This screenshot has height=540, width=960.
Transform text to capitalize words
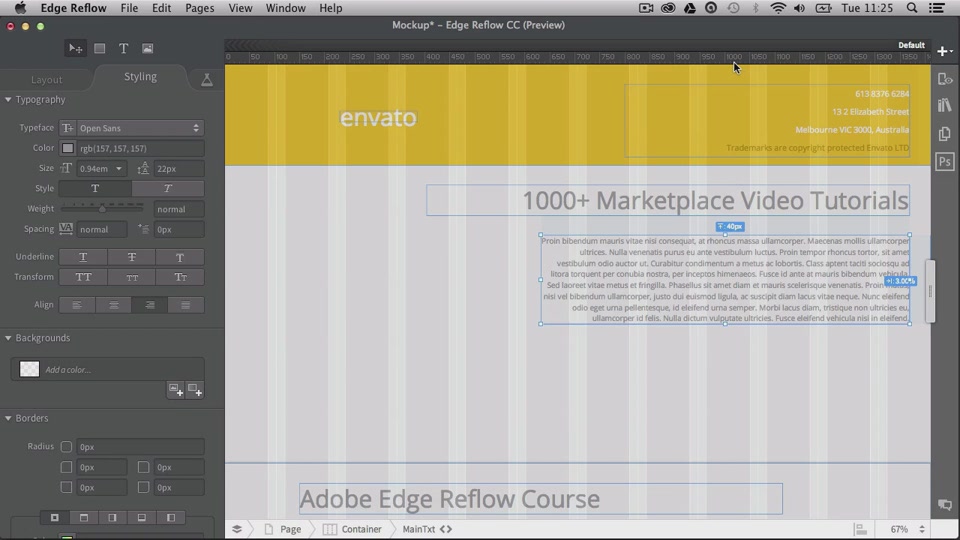180,277
